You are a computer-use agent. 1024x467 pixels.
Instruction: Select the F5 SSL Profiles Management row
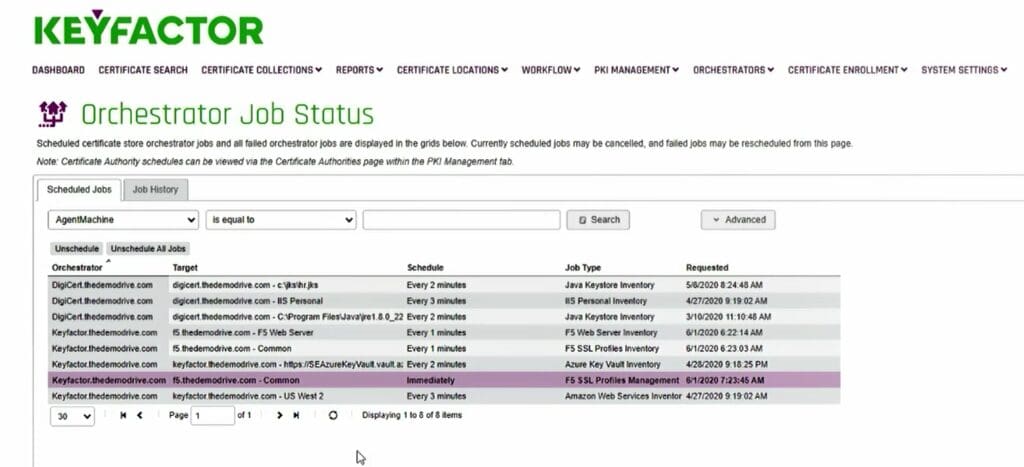coord(444,380)
